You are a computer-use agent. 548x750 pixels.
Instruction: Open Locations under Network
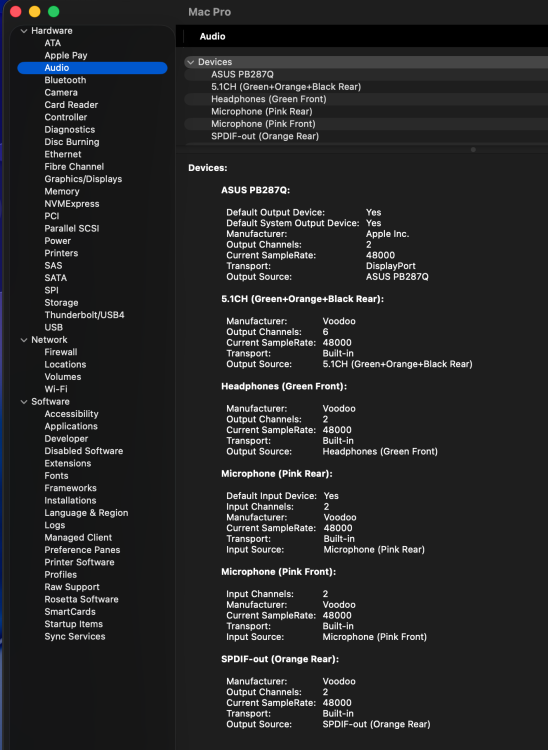[66, 364]
